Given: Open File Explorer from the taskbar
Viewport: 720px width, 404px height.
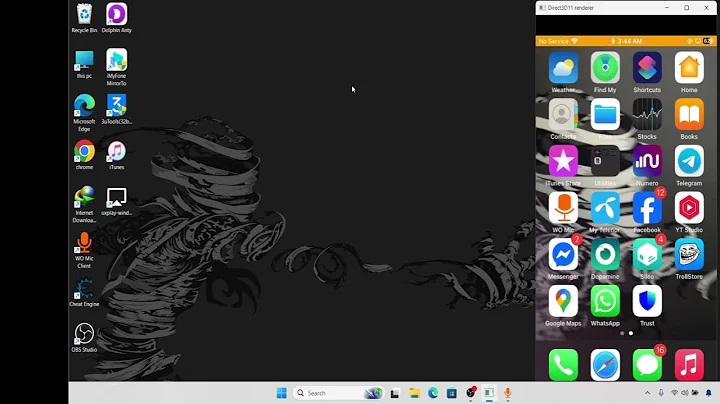Looking at the screenshot, I should pos(415,393).
